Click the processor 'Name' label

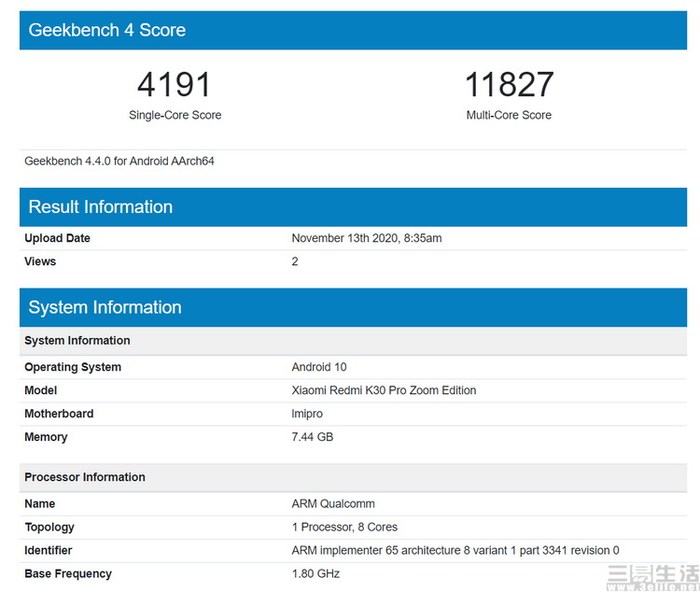40,504
